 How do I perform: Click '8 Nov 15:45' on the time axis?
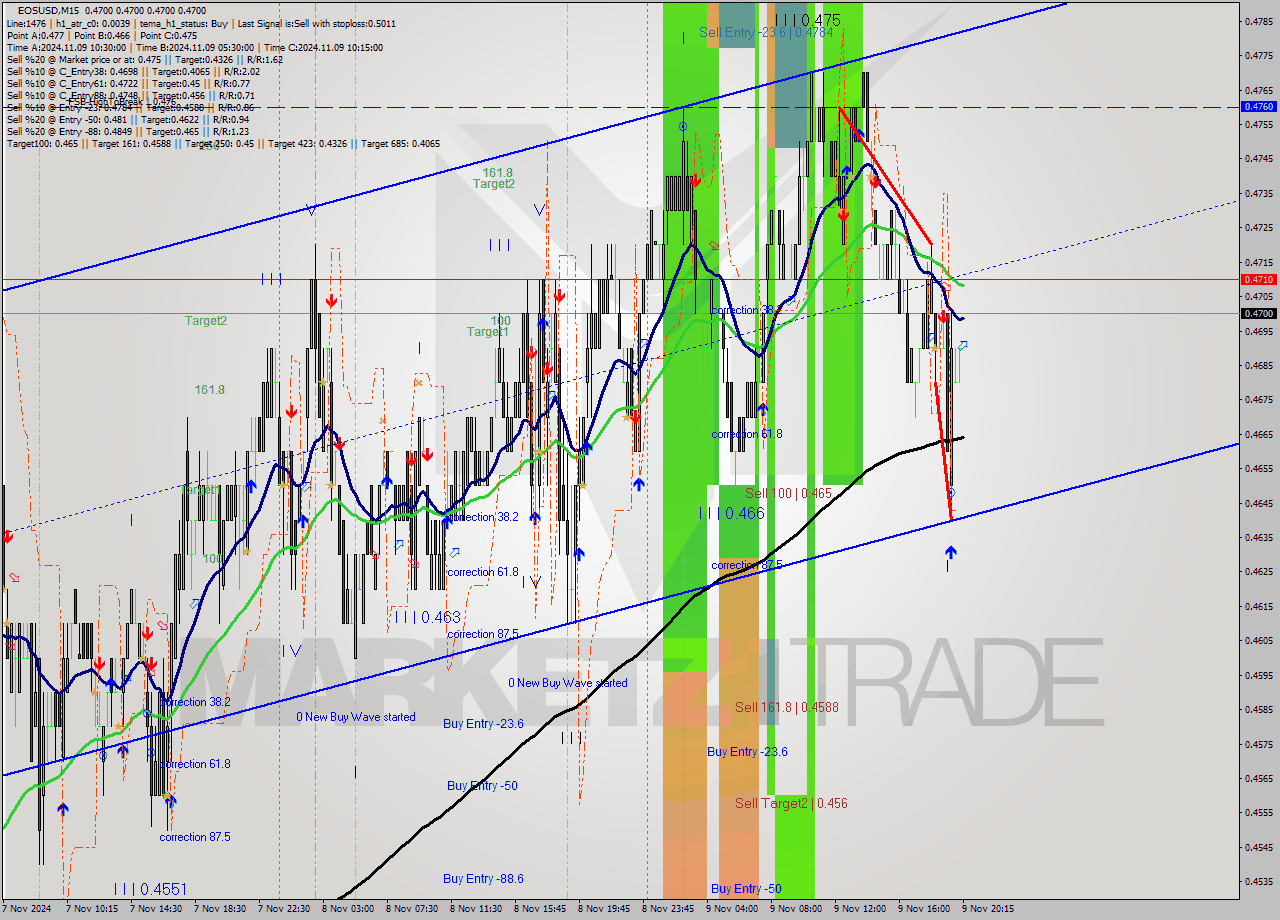point(539,909)
